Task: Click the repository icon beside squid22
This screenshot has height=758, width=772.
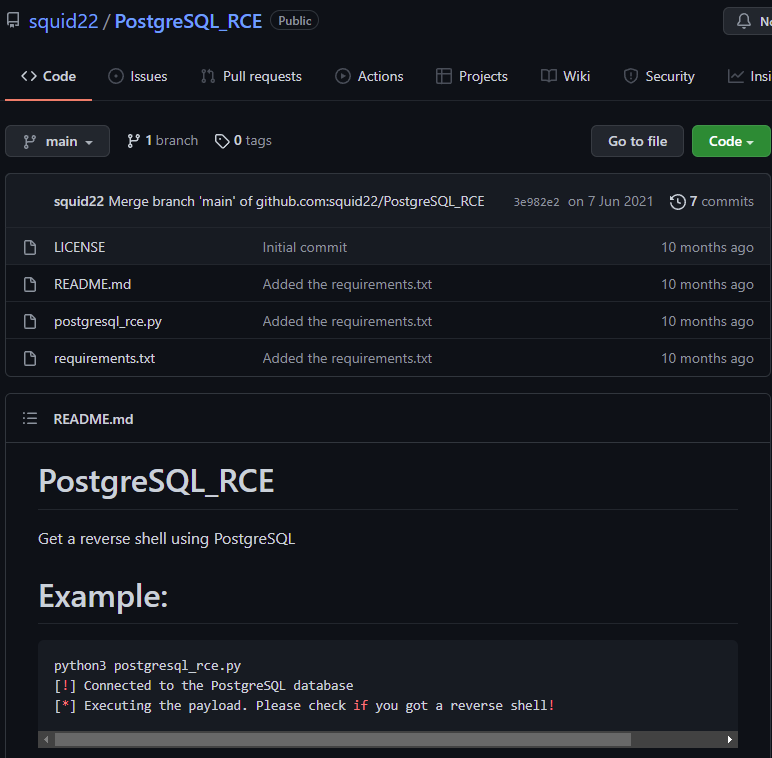Action: pos(13,21)
